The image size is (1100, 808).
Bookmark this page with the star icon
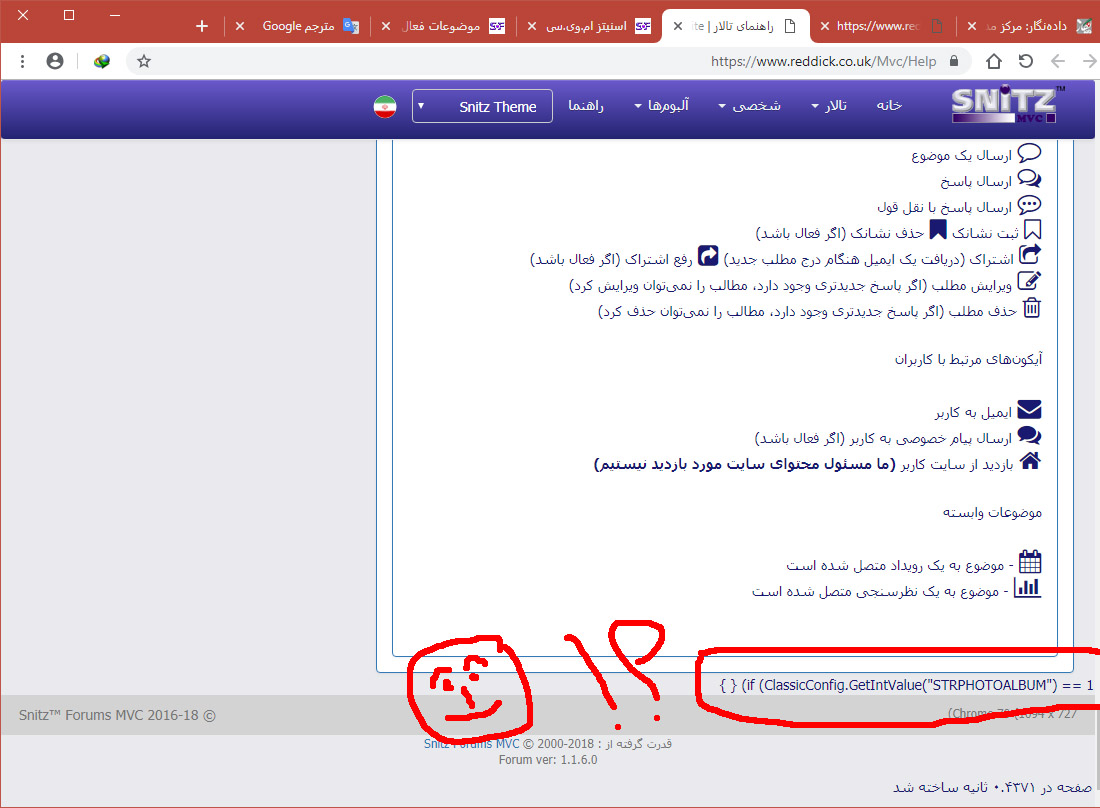[x=144, y=62]
